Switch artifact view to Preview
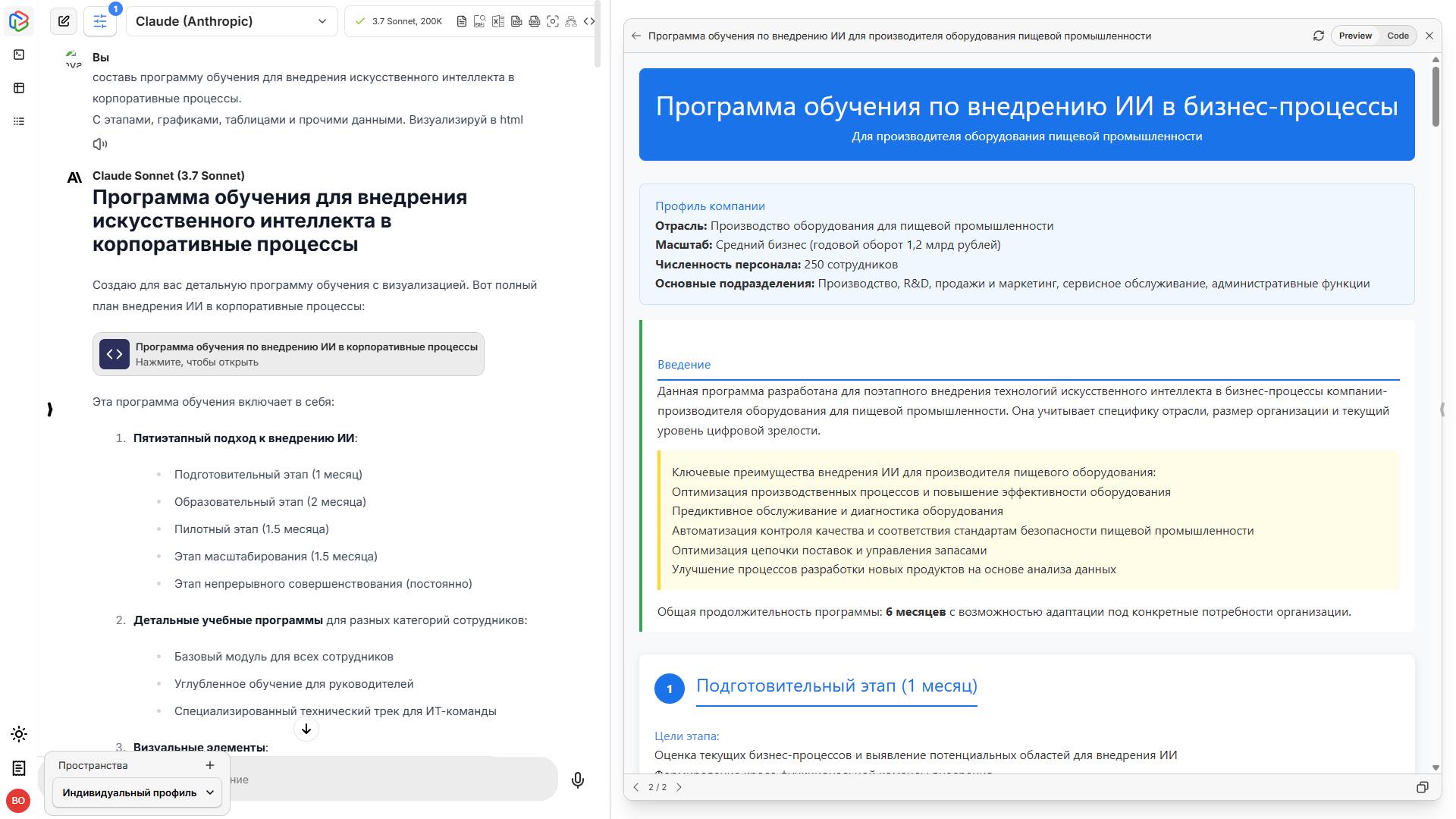Screen dimensions: 1456x819 point(1355,36)
